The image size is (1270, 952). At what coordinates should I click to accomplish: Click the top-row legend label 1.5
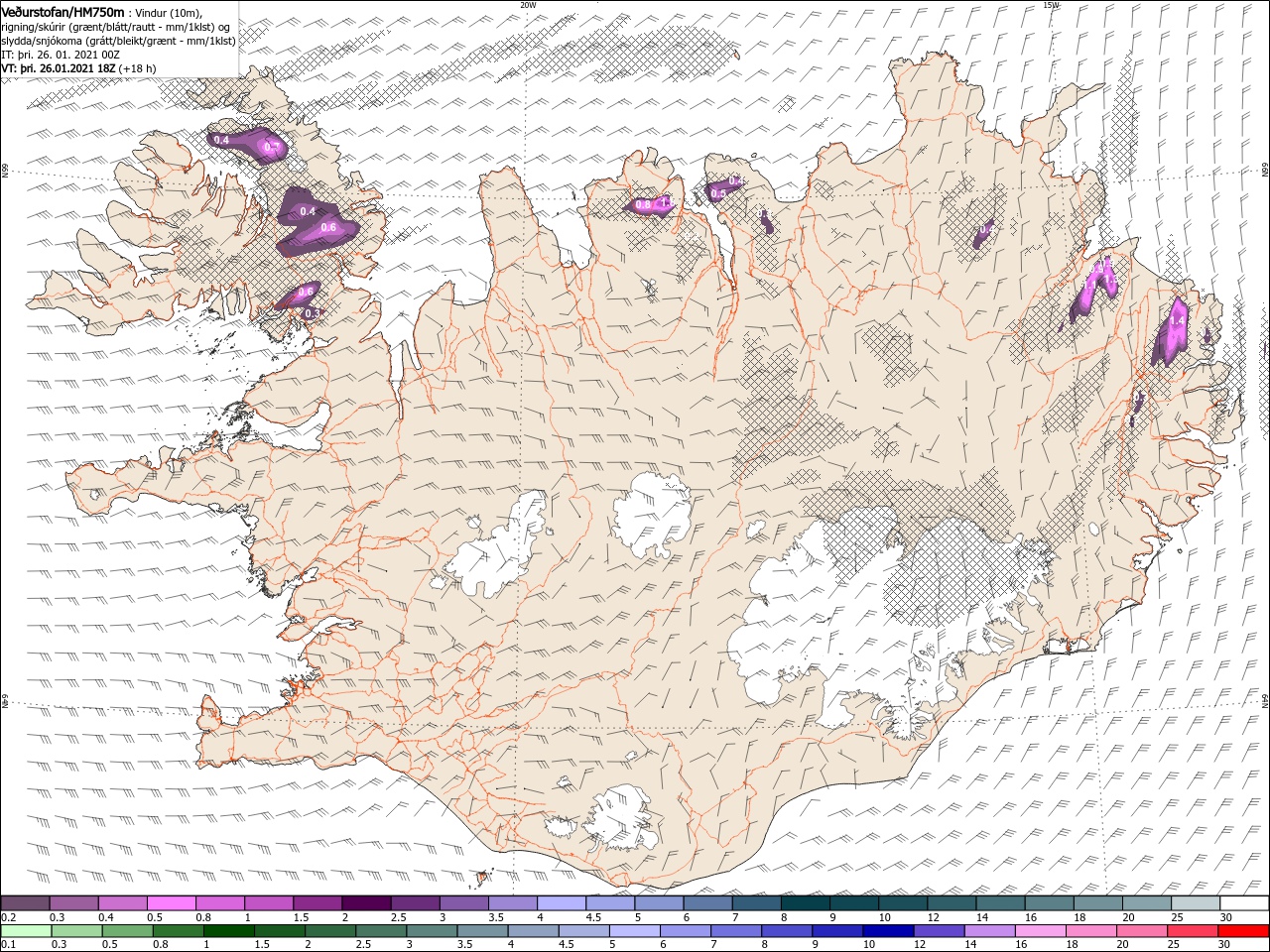point(299,917)
